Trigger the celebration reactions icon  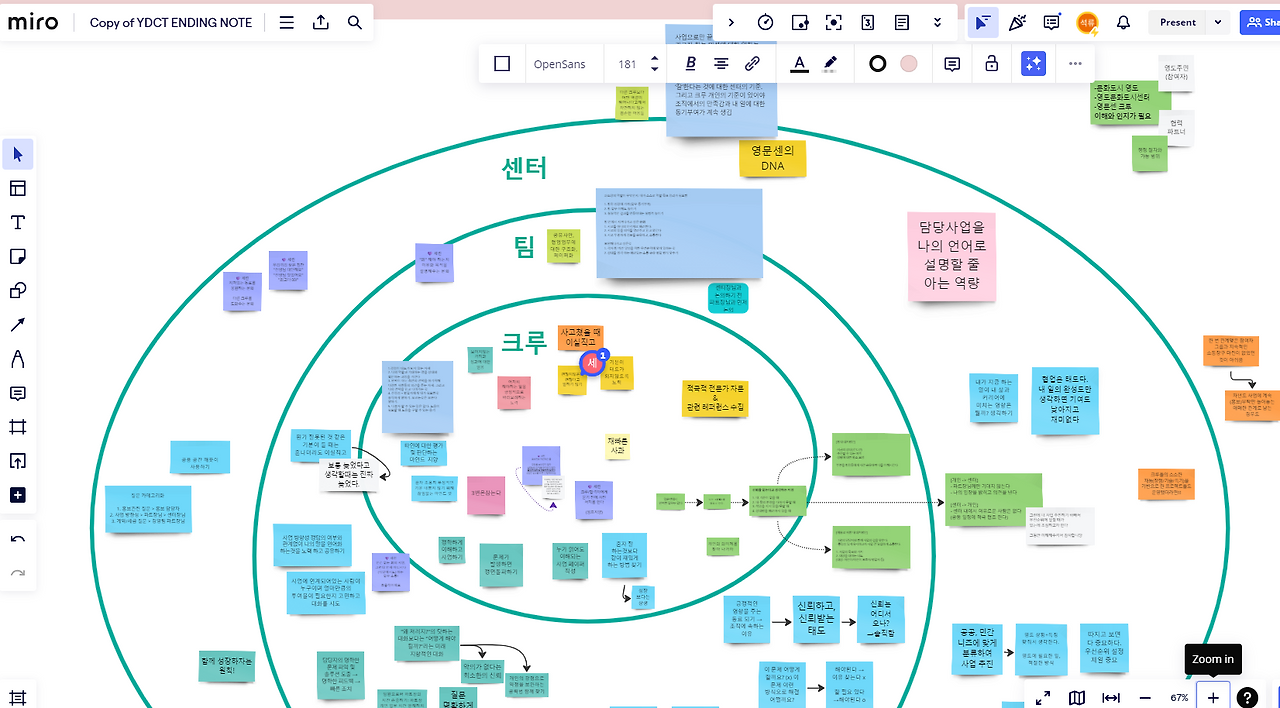coord(1017,22)
